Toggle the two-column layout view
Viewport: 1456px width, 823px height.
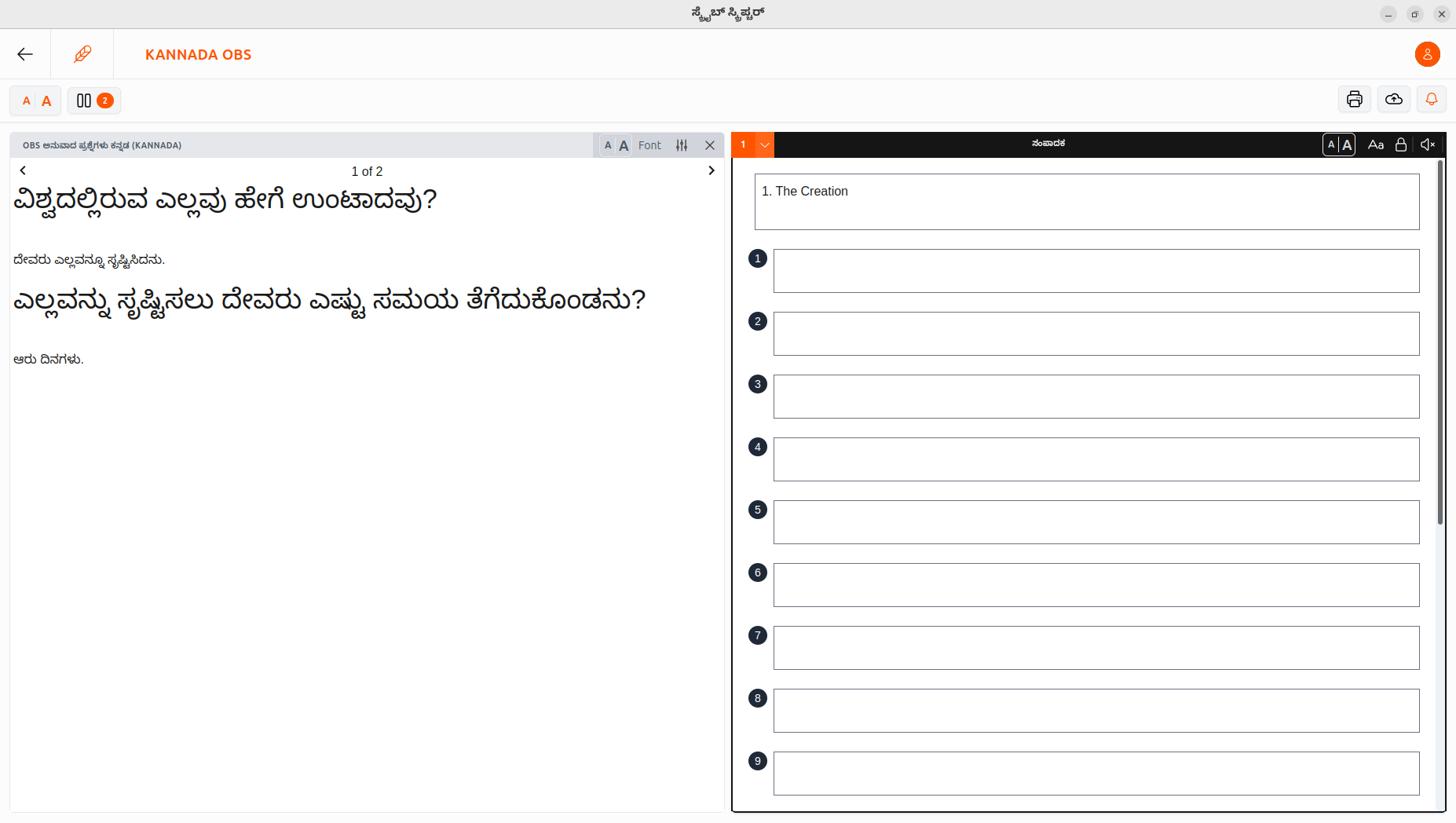tap(93, 101)
